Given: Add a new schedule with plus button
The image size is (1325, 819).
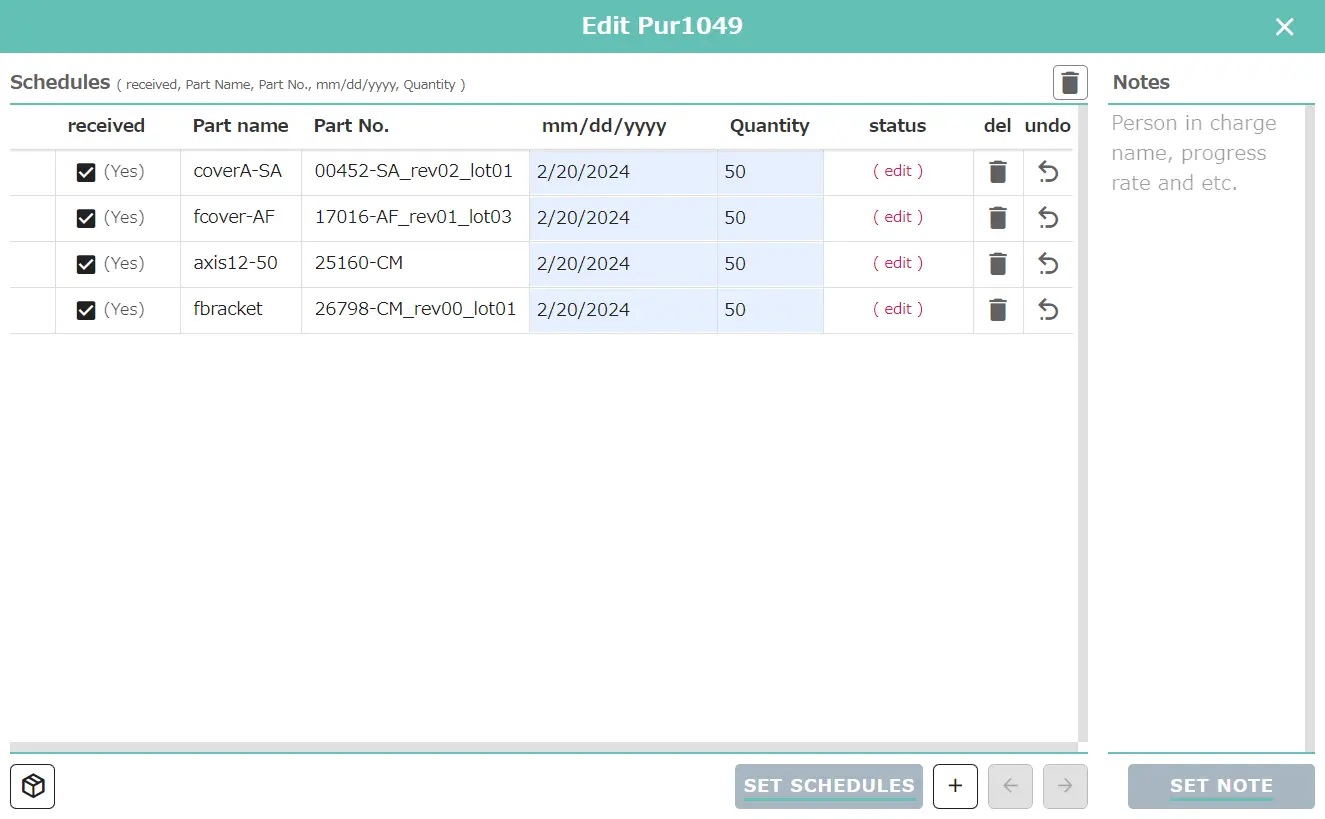Looking at the screenshot, I should click(x=955, y=786).
